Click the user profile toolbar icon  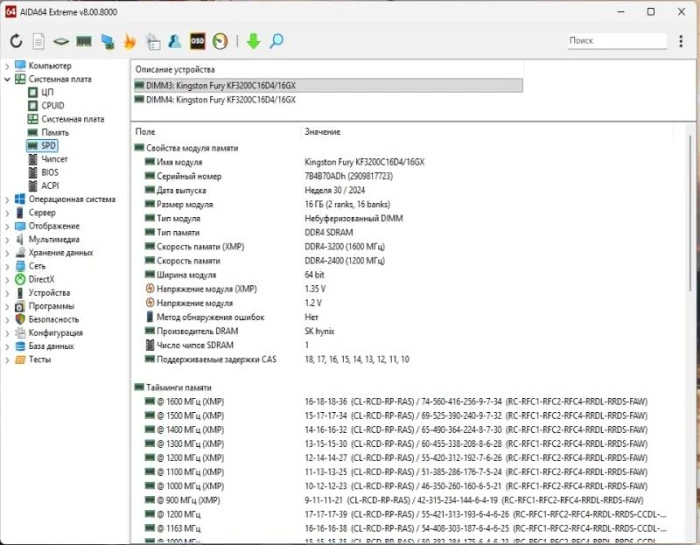[x=175, y=41]
